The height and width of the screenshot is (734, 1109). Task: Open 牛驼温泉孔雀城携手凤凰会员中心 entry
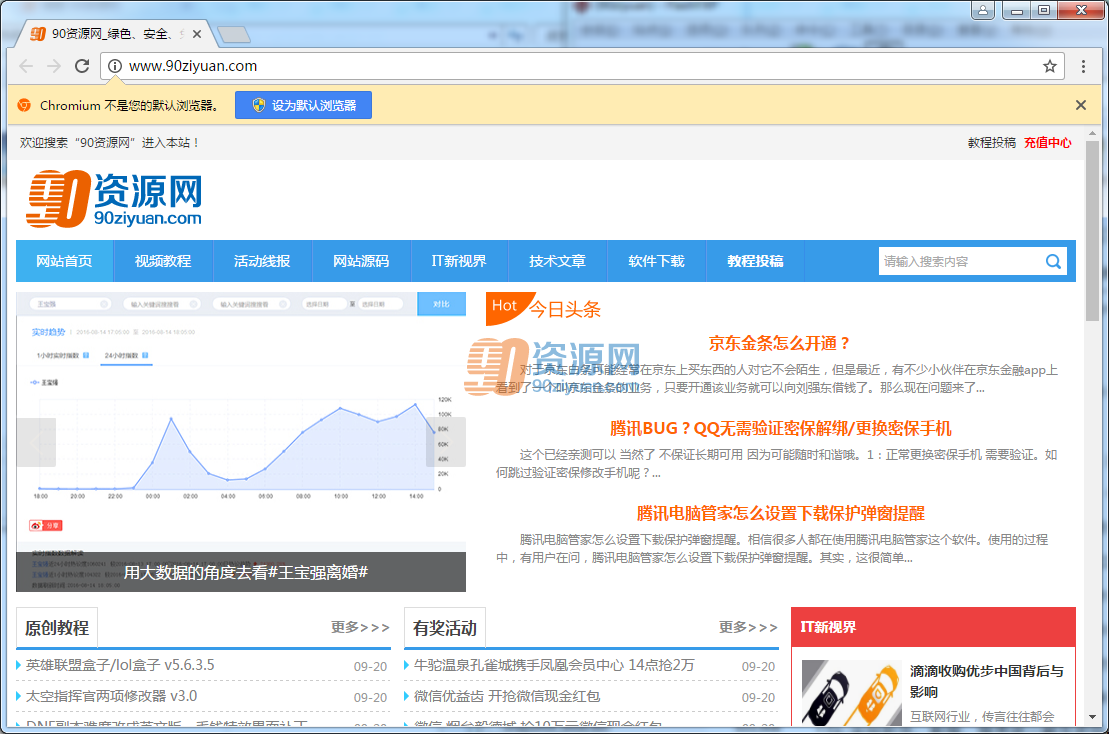point(554,665)
